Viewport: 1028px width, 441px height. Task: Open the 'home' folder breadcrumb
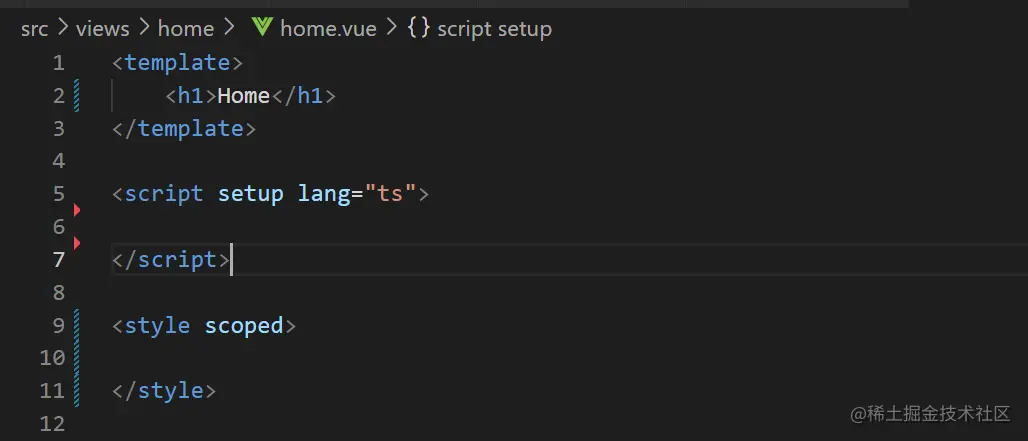185,28
